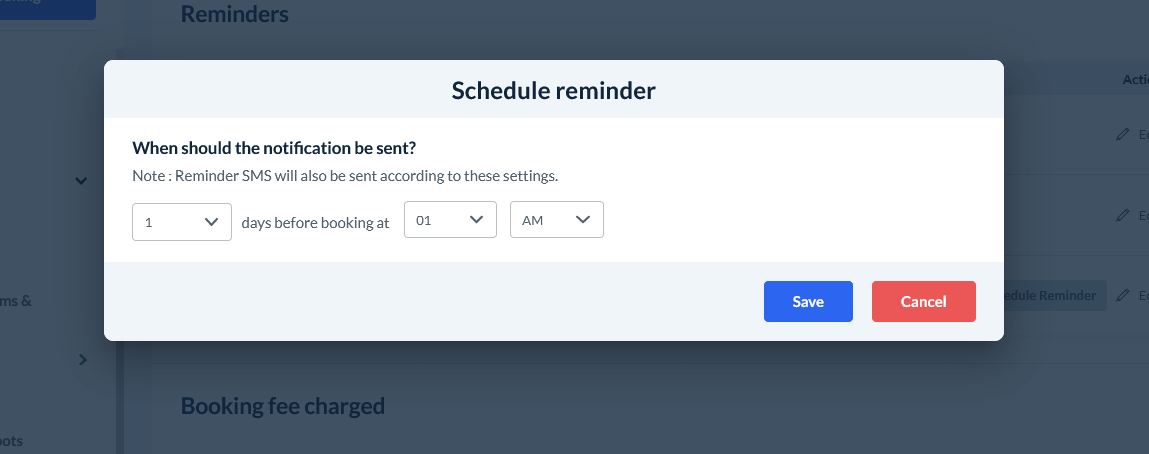Click the Reminder SMS note text
The width and height of the screenshot is (1149, 454).
click(345, 176)
